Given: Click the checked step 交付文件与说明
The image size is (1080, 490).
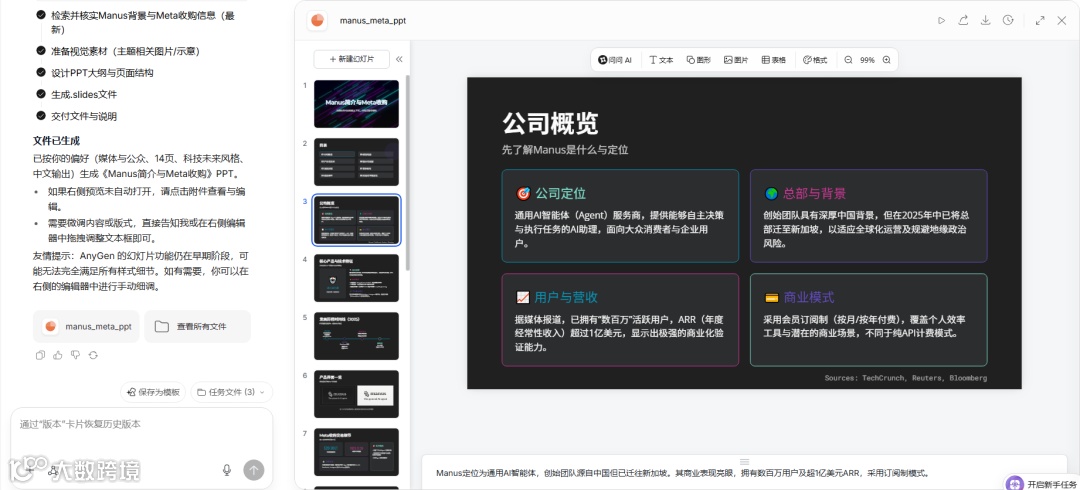Looking at the screenshot, I should [84, 116].
